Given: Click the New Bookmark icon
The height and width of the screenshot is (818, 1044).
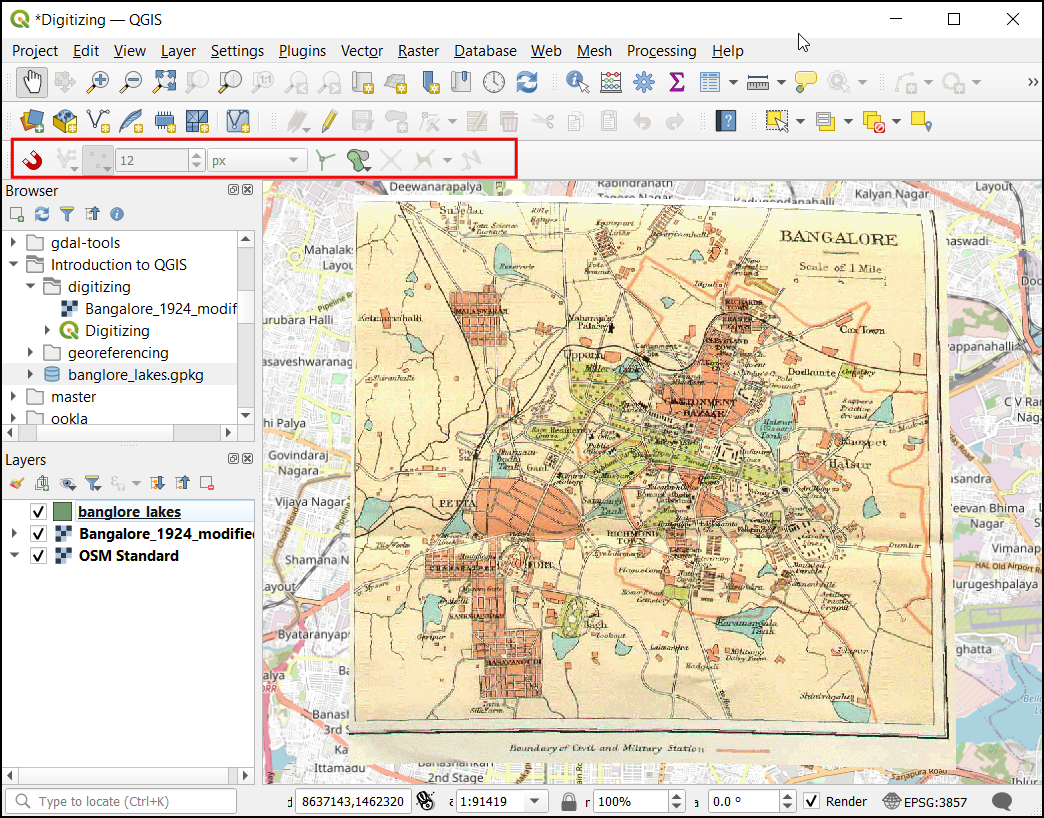Looking at the screenshot, I should (429, 83).
